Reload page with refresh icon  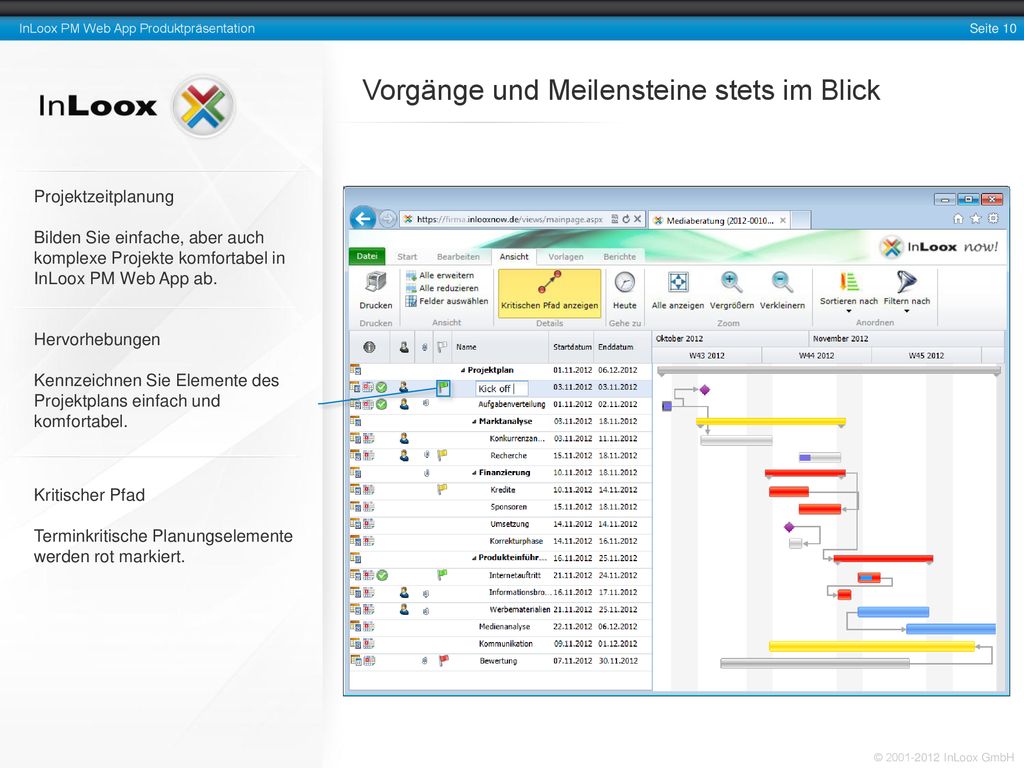626,219
